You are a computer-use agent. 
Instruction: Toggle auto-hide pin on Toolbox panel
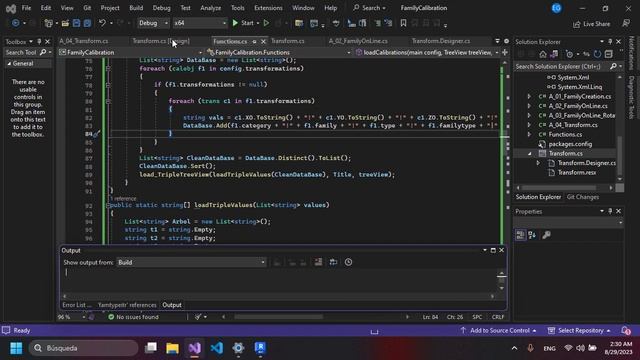coord(39,42)
